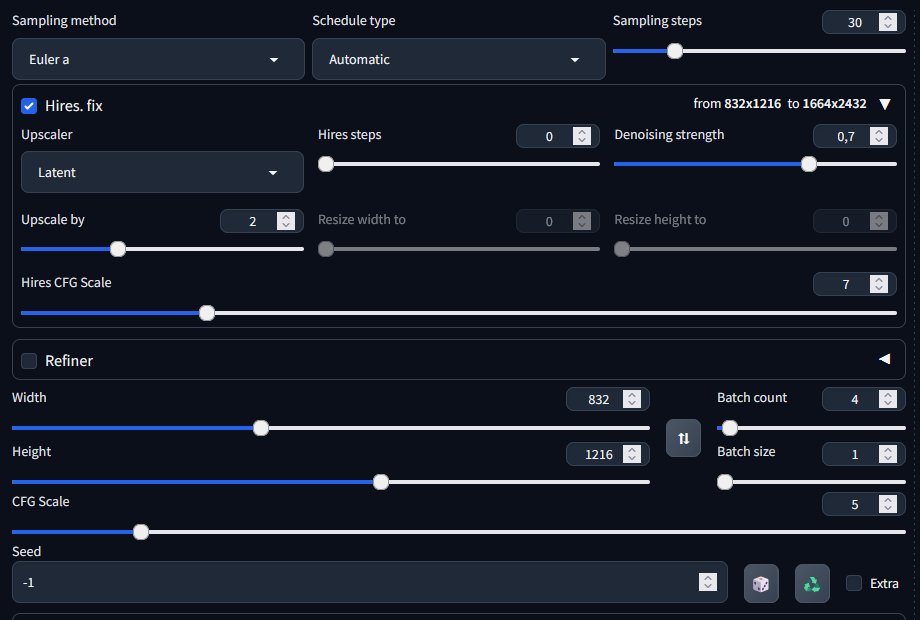Screen dimensions: 920x620
Task: Collapse Hires. fix with the down triangle
Action: [x=884, y=104]
